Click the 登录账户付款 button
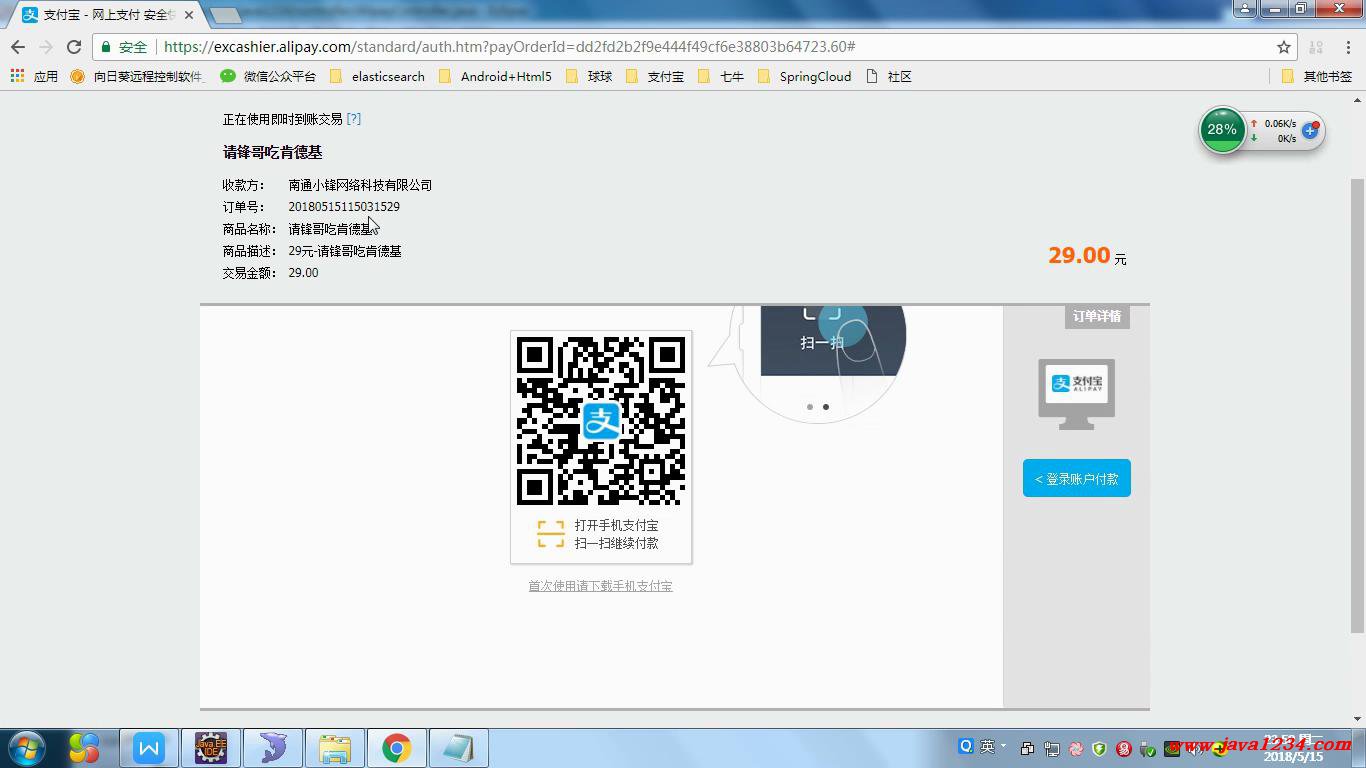The height and width of the screenshot is (768, 1366). pos(1077,479)
